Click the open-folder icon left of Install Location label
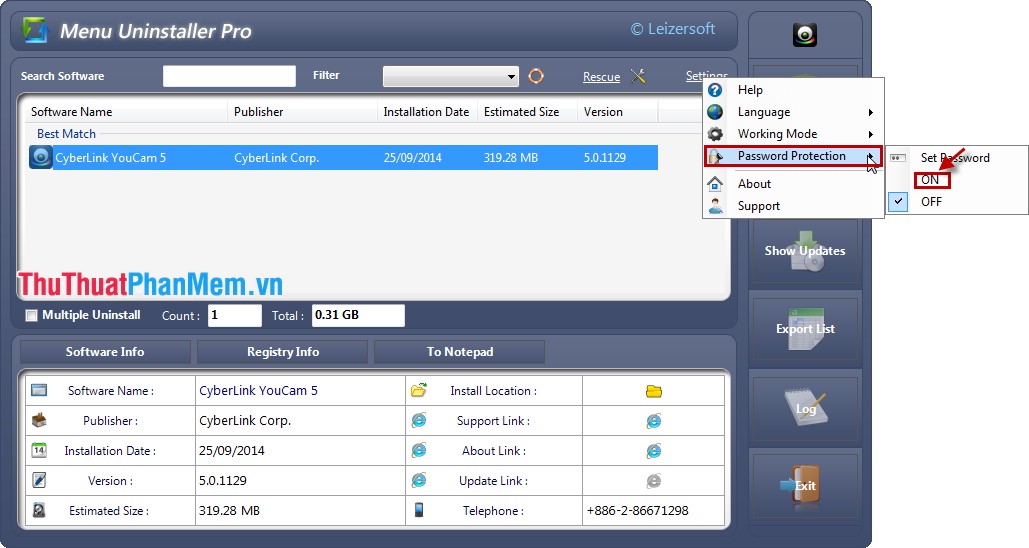 [x=419, y=390]
